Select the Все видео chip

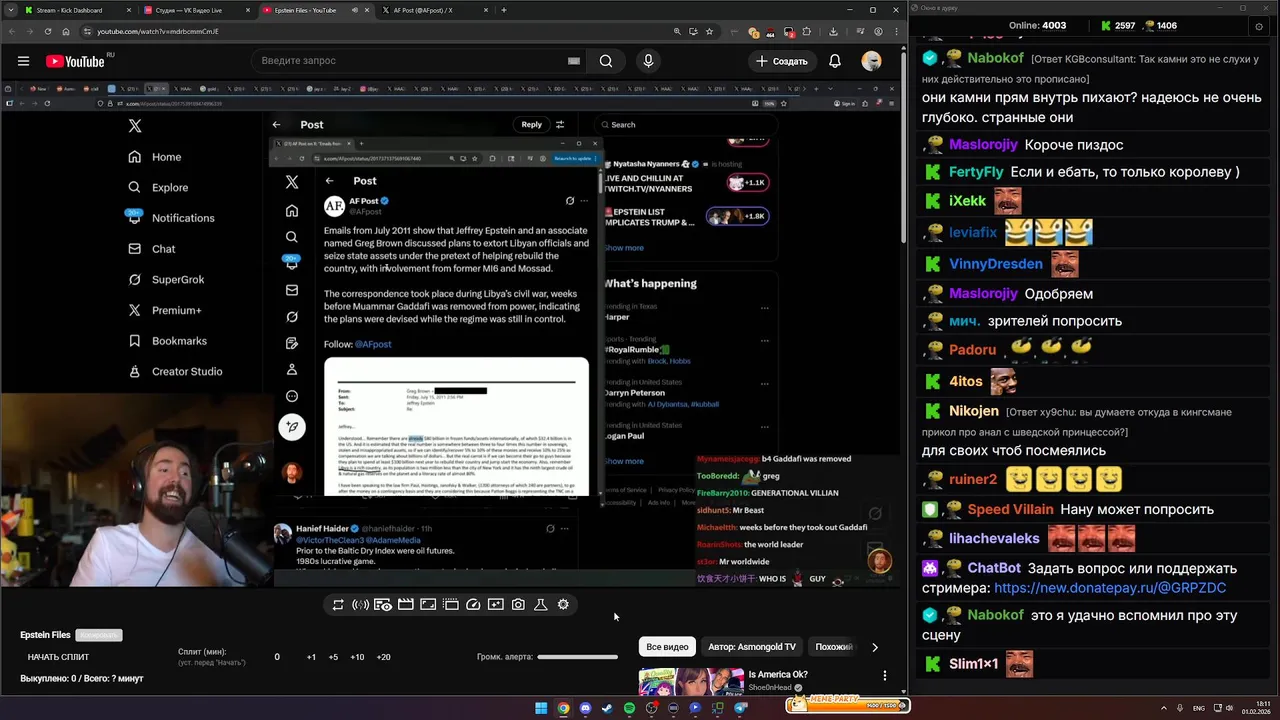[667, 647]
